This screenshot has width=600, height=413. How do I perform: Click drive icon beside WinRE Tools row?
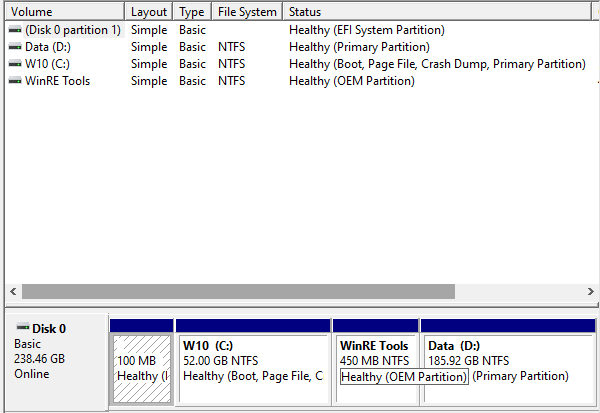(x=15, y=81)
